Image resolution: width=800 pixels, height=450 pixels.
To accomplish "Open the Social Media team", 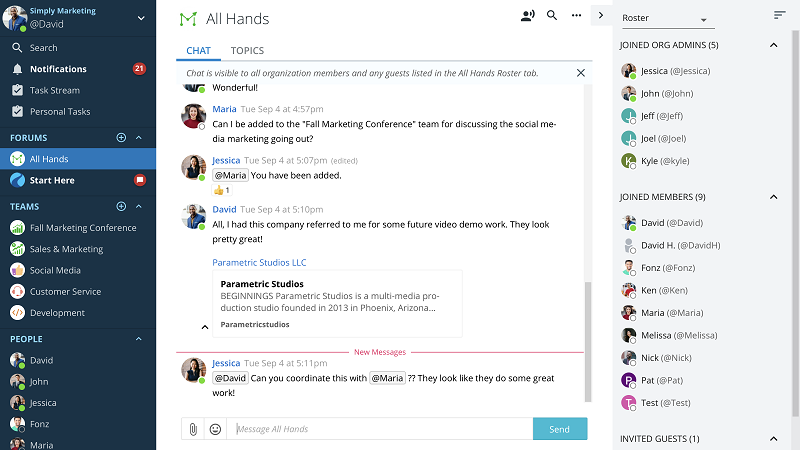I will tap(78, 270).
